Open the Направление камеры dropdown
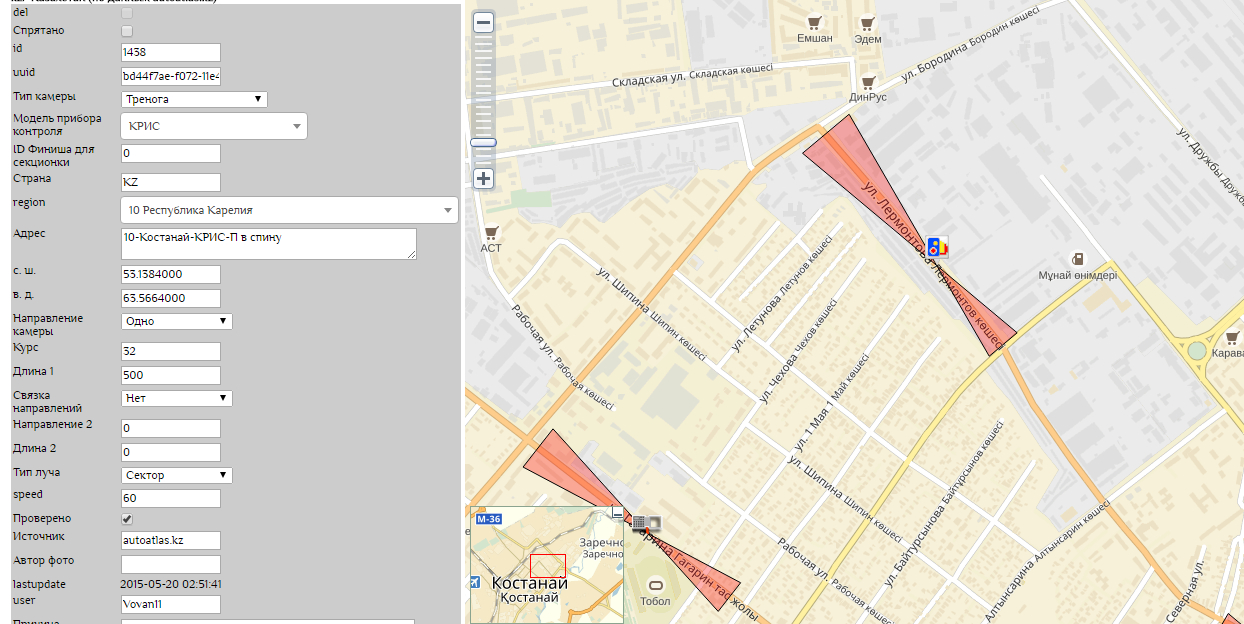 [x=176, y=321]
